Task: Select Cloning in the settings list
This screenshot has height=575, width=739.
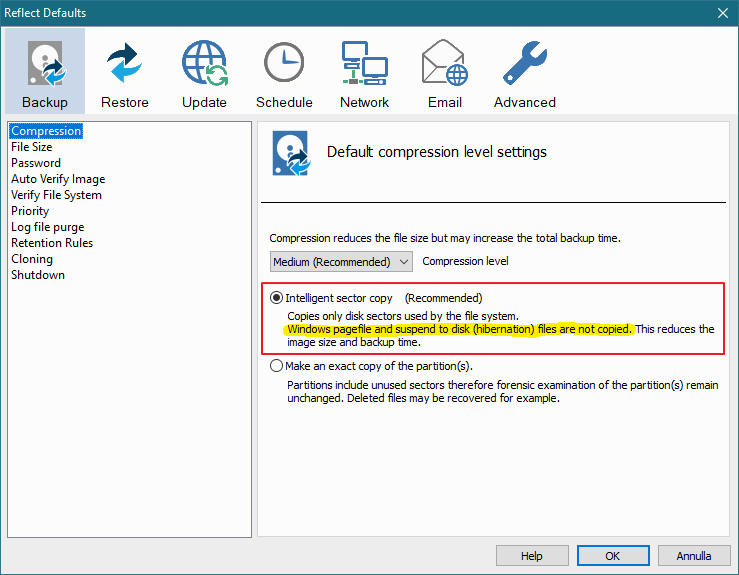Action: (32, 259)
